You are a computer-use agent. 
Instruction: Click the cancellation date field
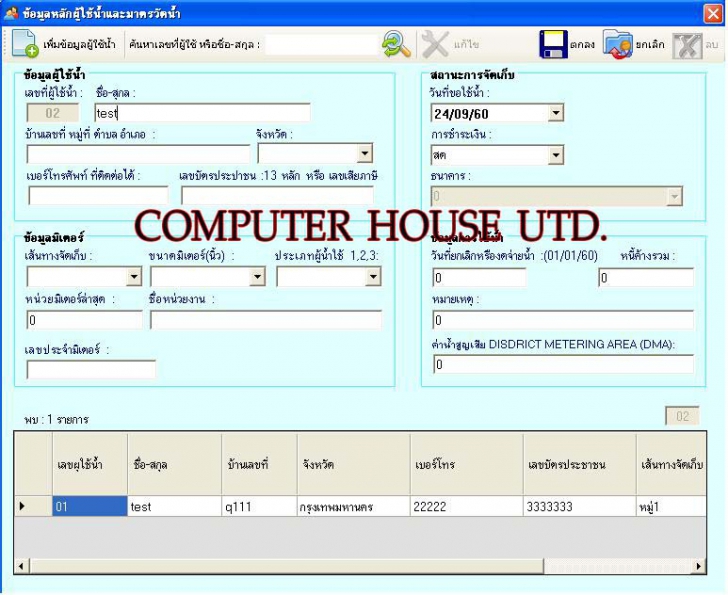(x=479, y=278)
